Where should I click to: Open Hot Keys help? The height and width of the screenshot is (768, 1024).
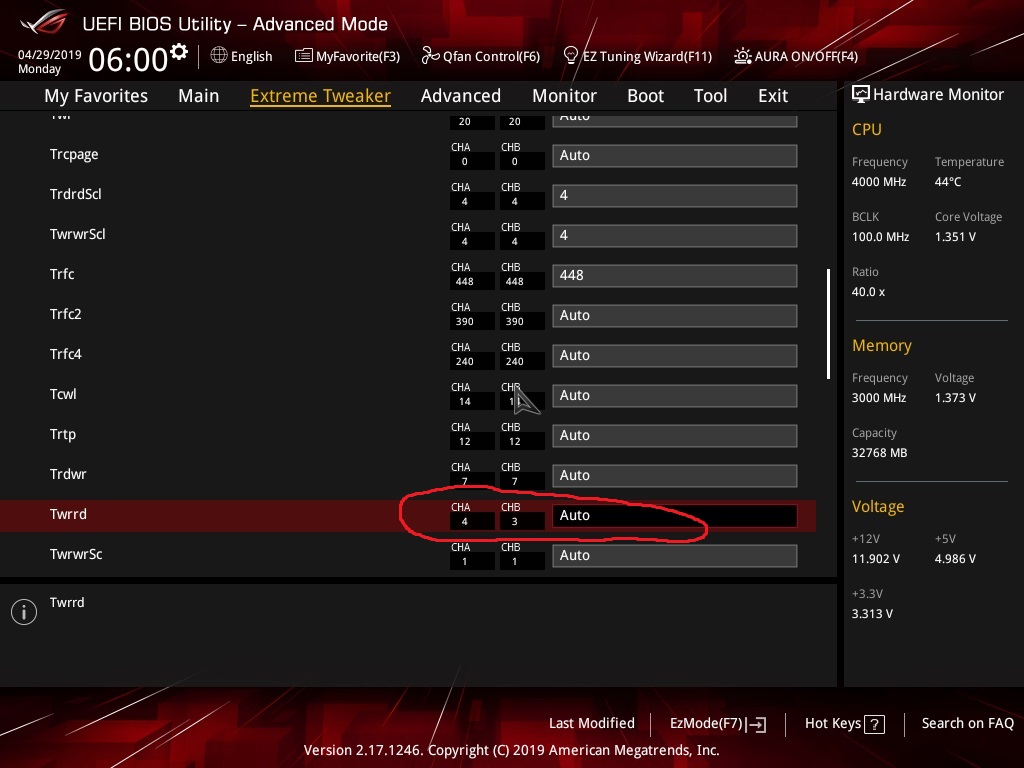tap(833, 723)
